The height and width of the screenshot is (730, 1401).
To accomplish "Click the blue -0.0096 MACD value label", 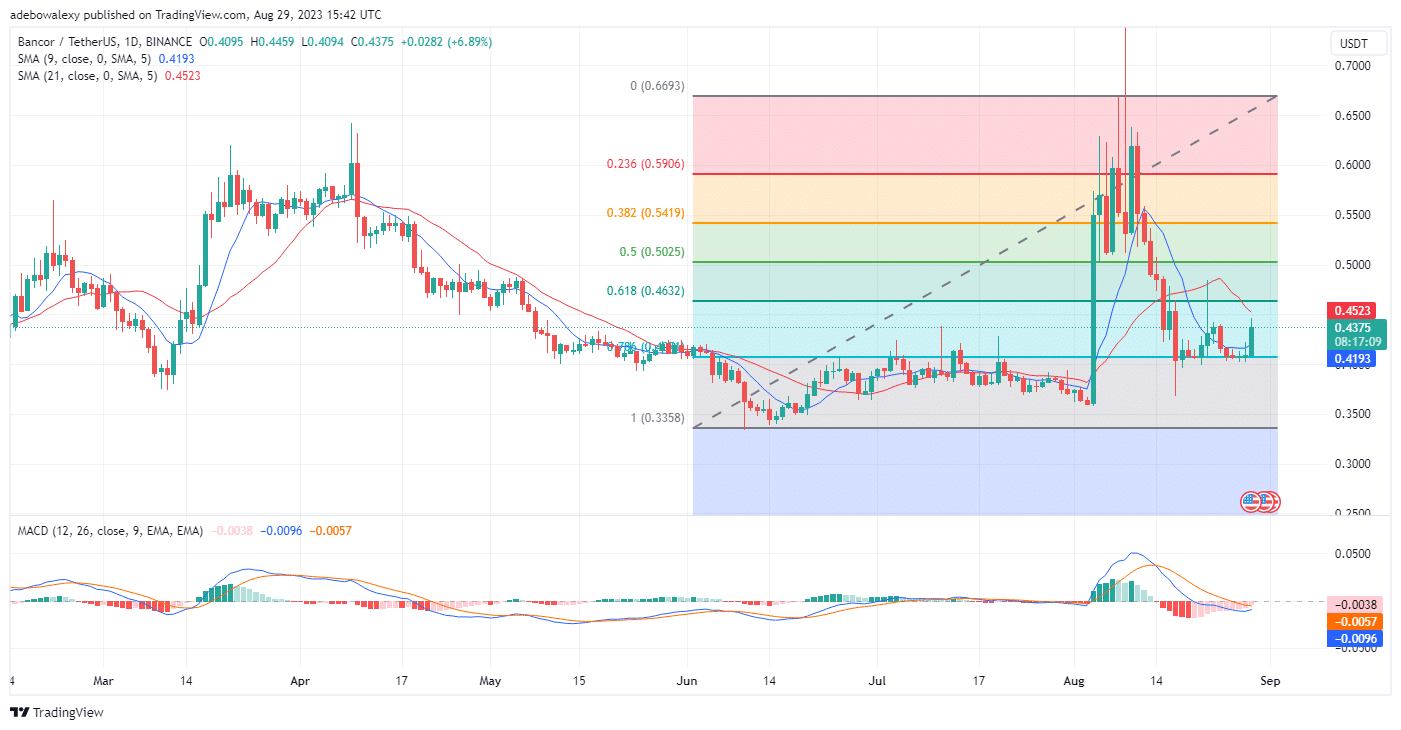I will [1355, 638].
